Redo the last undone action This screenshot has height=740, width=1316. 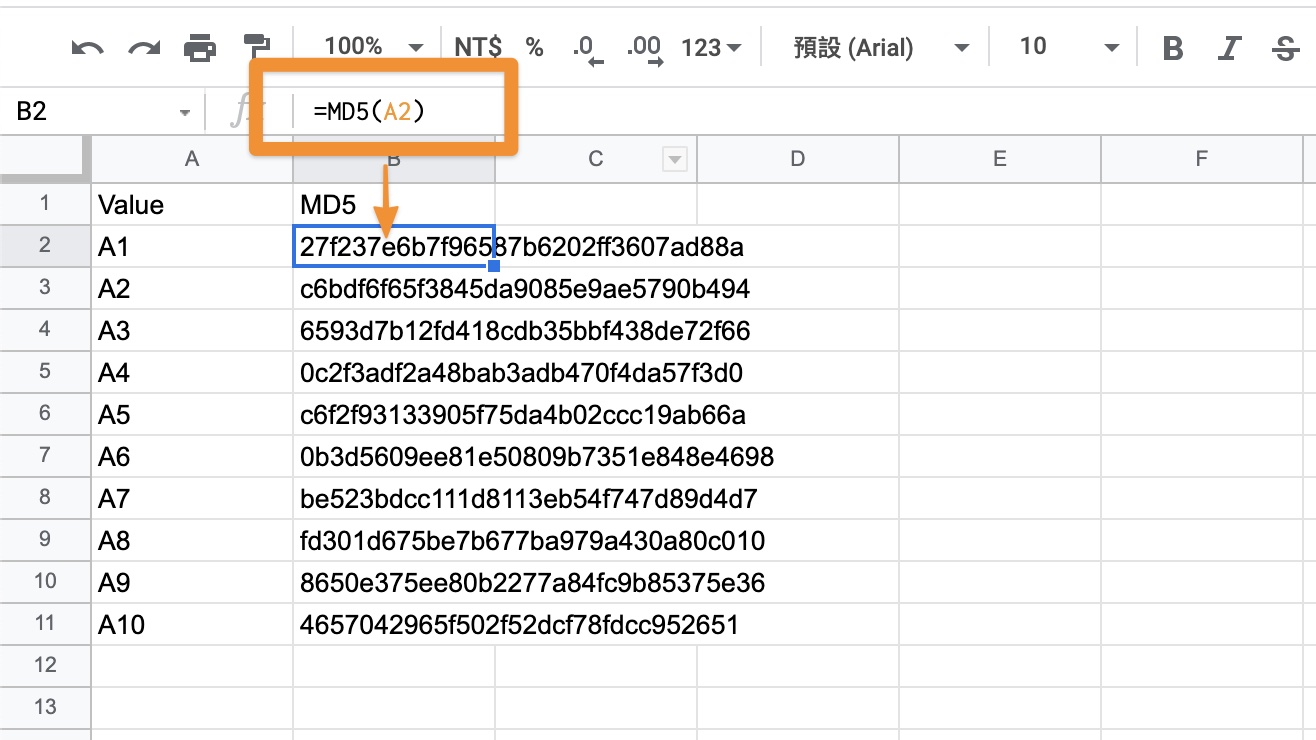tap(144, 47)
